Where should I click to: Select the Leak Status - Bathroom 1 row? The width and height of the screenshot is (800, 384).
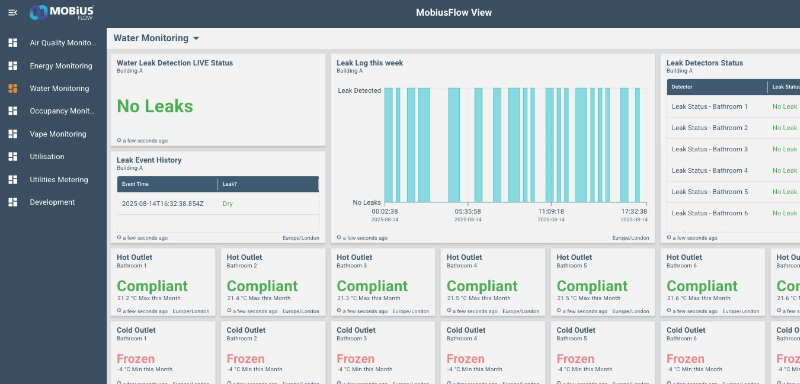[733, 107]
